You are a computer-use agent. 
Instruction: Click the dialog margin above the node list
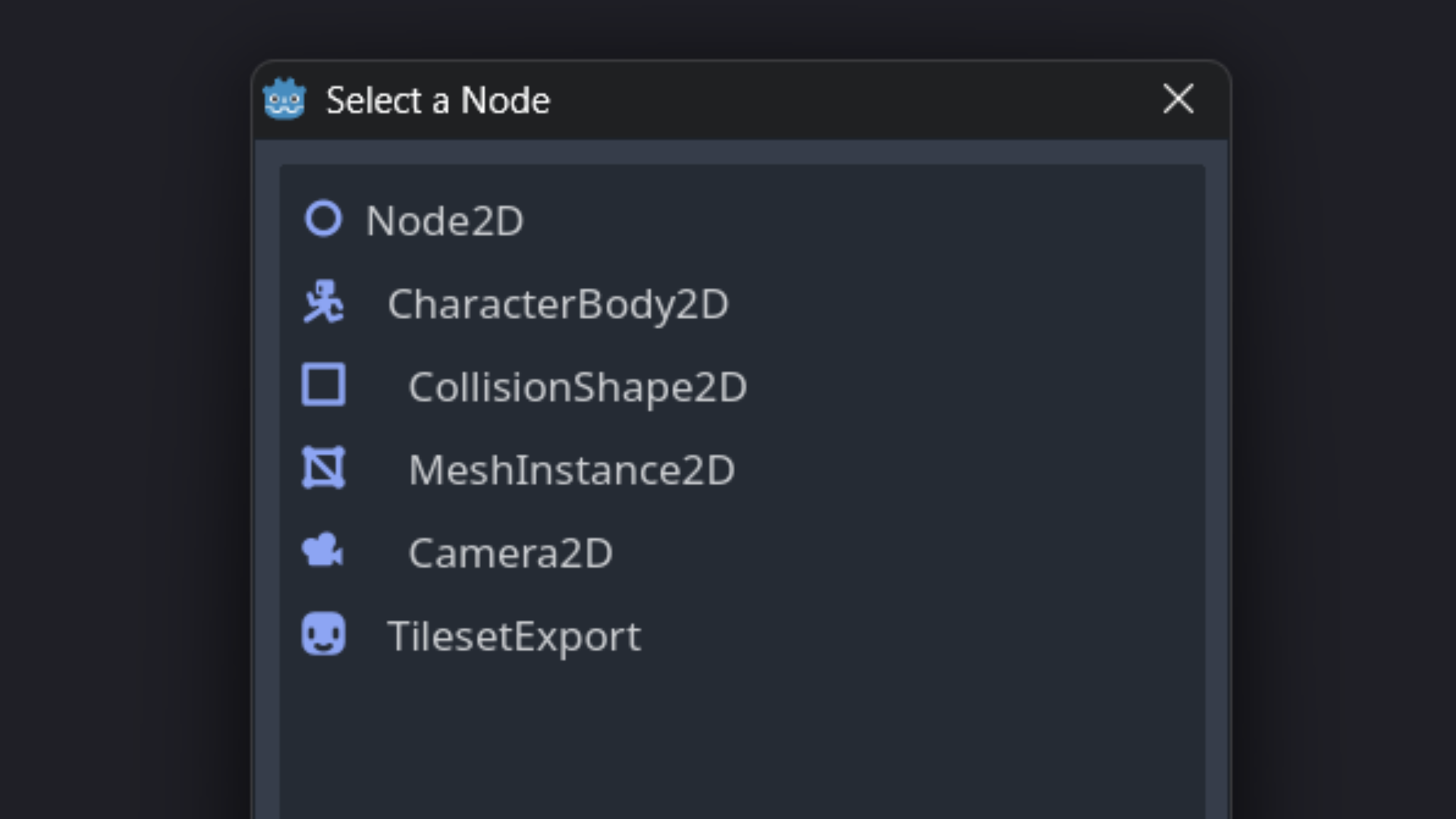coord(742,152)
